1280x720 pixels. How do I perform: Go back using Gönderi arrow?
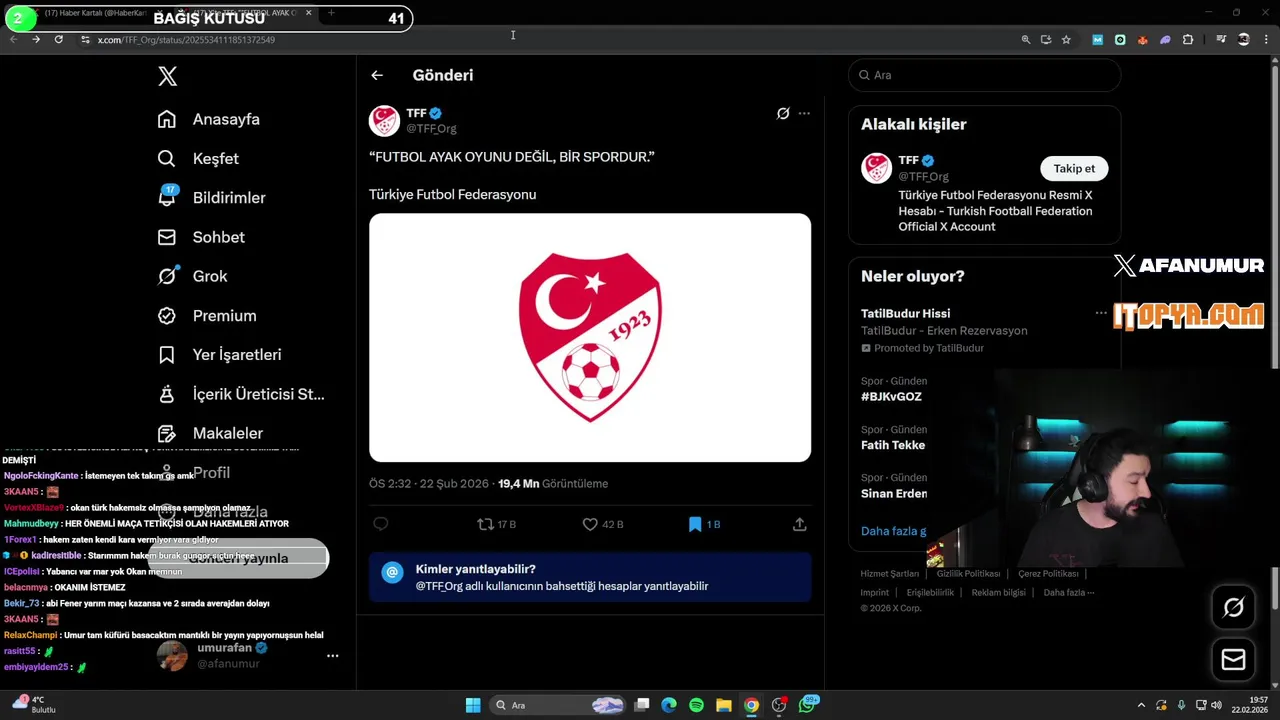click(377, 75)
